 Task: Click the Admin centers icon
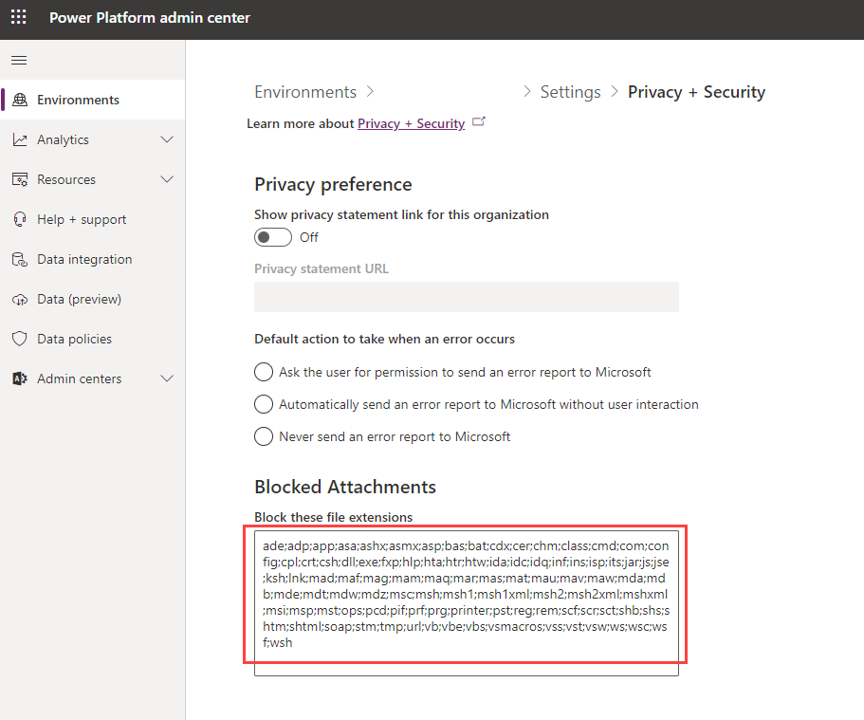20,379
